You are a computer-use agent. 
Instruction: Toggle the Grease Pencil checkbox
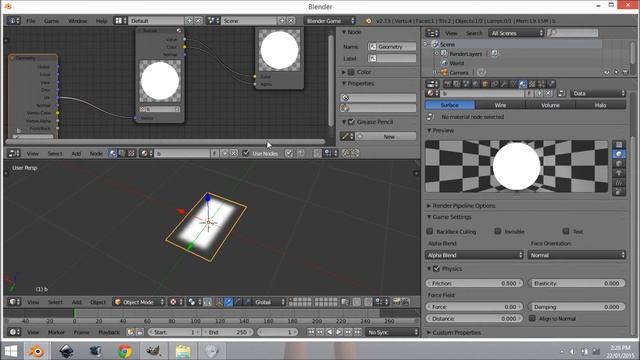(351, 122)
